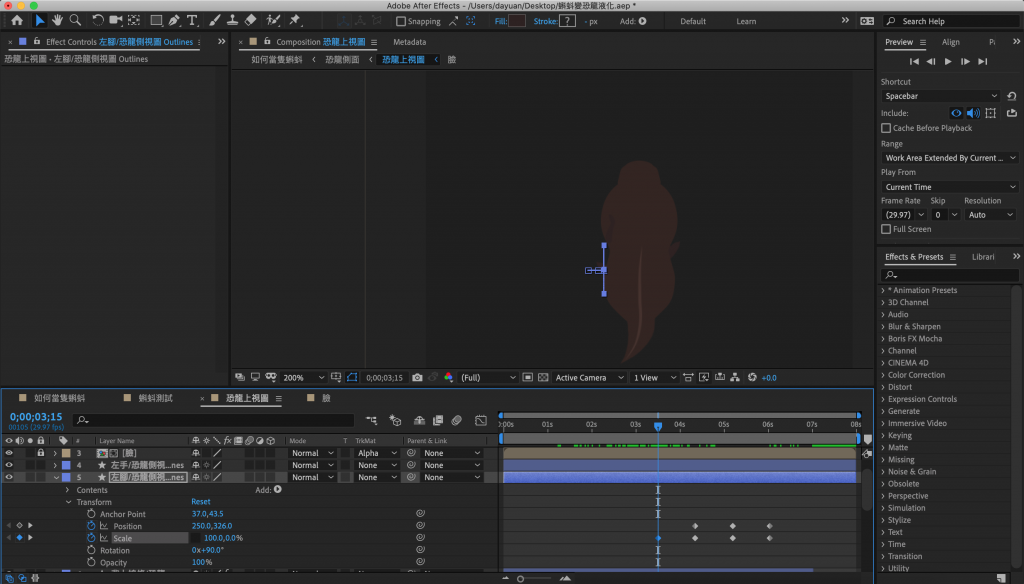Select the Selection arrow tool
This screenshot has width=1024, height=584.
39,21
